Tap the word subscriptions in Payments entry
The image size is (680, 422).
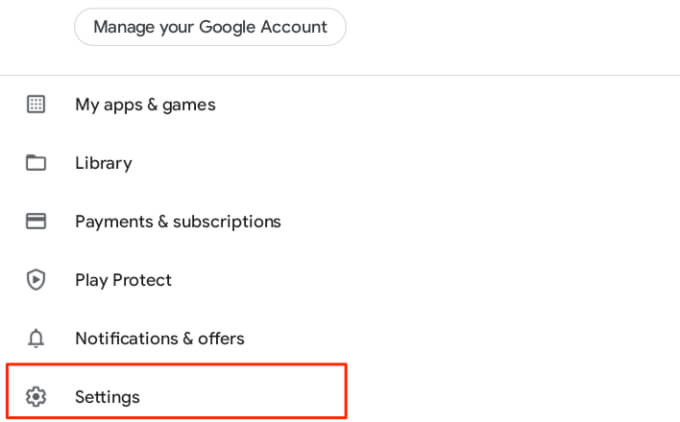tap(227, 221)
